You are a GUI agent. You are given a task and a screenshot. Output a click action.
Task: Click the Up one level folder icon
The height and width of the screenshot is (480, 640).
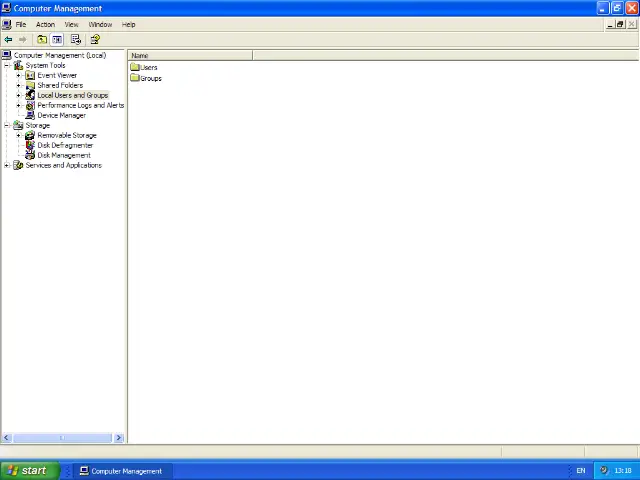pos(42,40)
